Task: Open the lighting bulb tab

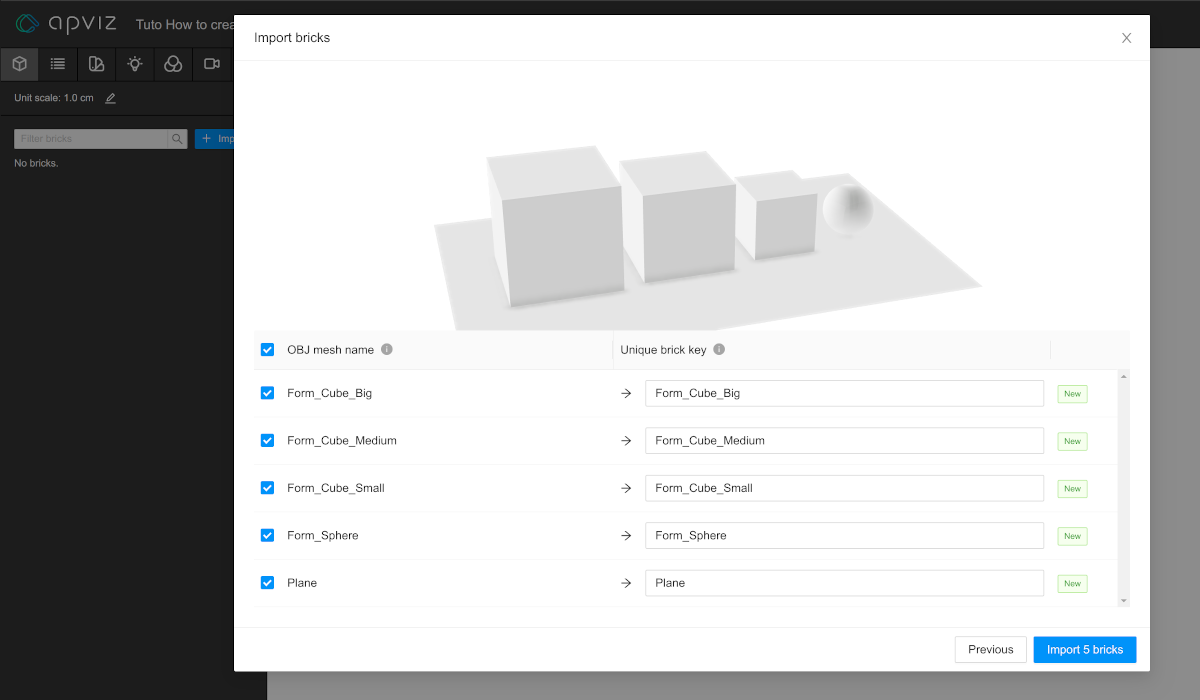Action: tap(135, 64)
